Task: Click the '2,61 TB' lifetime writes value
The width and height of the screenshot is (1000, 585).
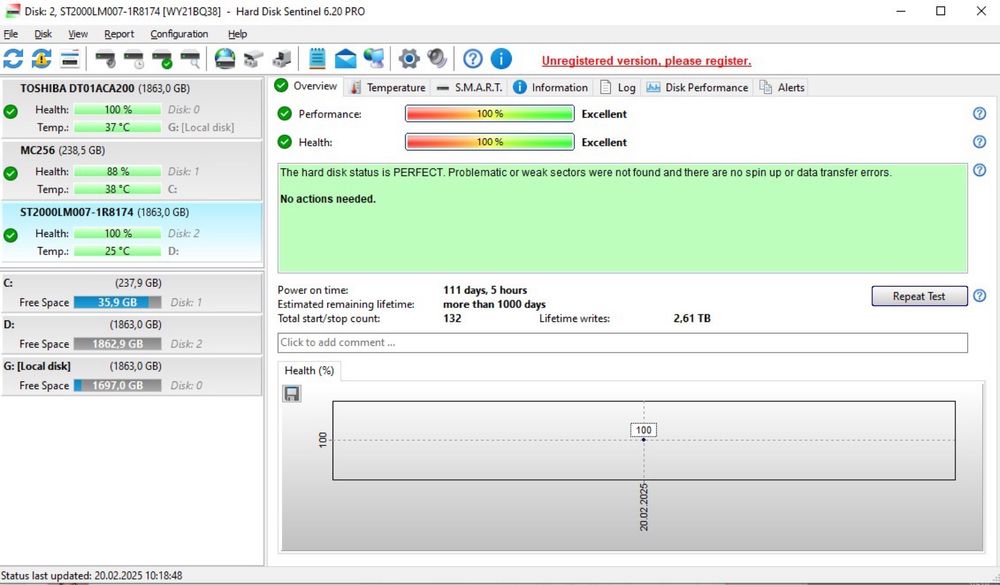Action: coord(692,318)
